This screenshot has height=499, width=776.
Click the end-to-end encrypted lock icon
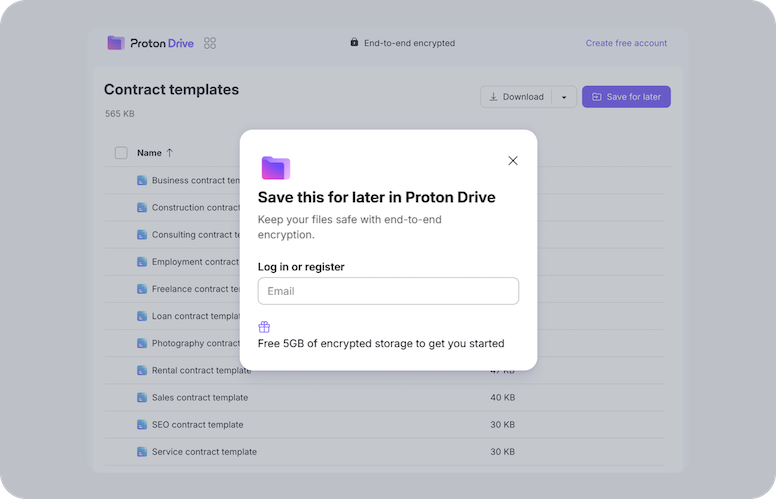pyautogui.click(x=354, y=43)
